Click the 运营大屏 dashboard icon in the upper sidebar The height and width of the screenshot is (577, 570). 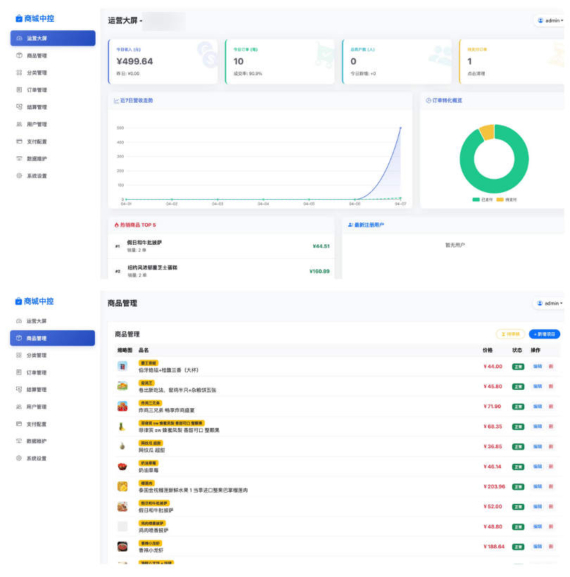point(20,38)
